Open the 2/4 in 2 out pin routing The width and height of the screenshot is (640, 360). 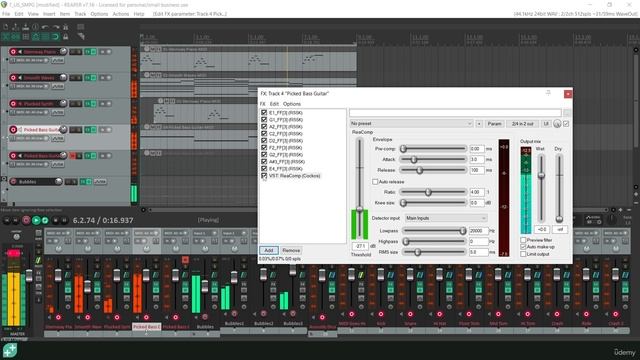point(523,124)
